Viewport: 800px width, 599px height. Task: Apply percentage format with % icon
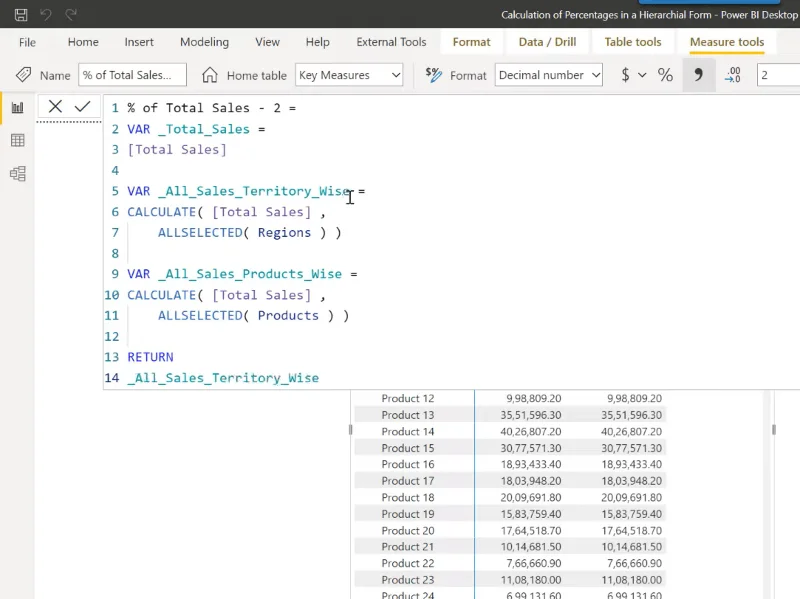tap(665, 75)
